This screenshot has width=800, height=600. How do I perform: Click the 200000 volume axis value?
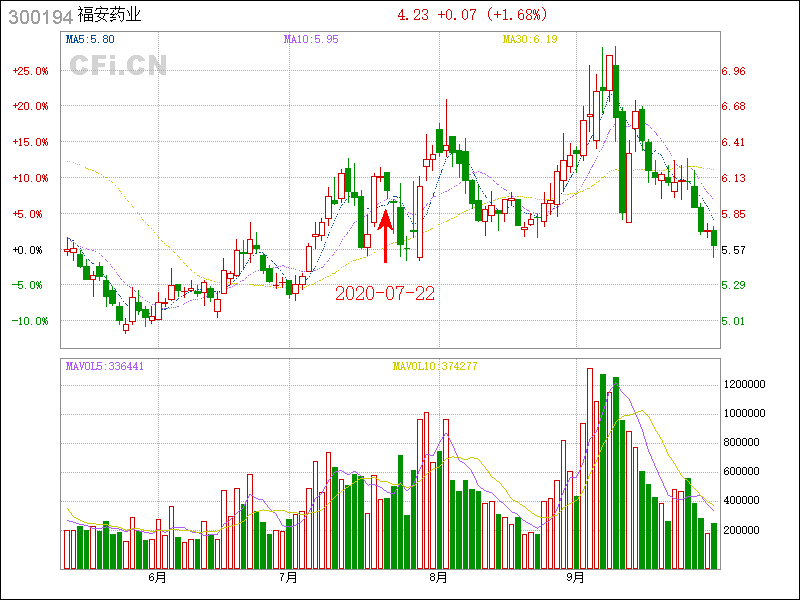[x=741, y=530]
